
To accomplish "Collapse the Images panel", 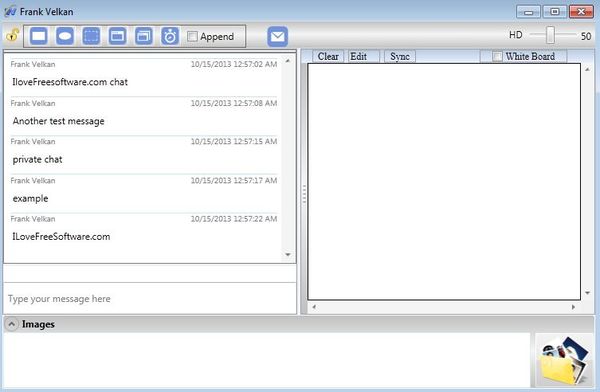I will click(12, 324).
